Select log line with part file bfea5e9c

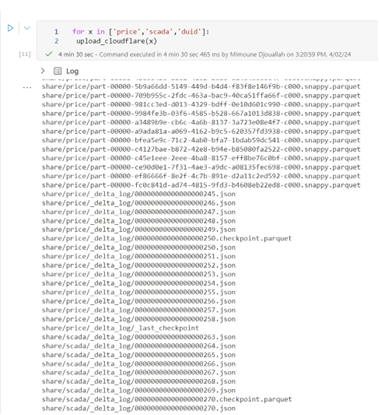click(x=201, y=140)
